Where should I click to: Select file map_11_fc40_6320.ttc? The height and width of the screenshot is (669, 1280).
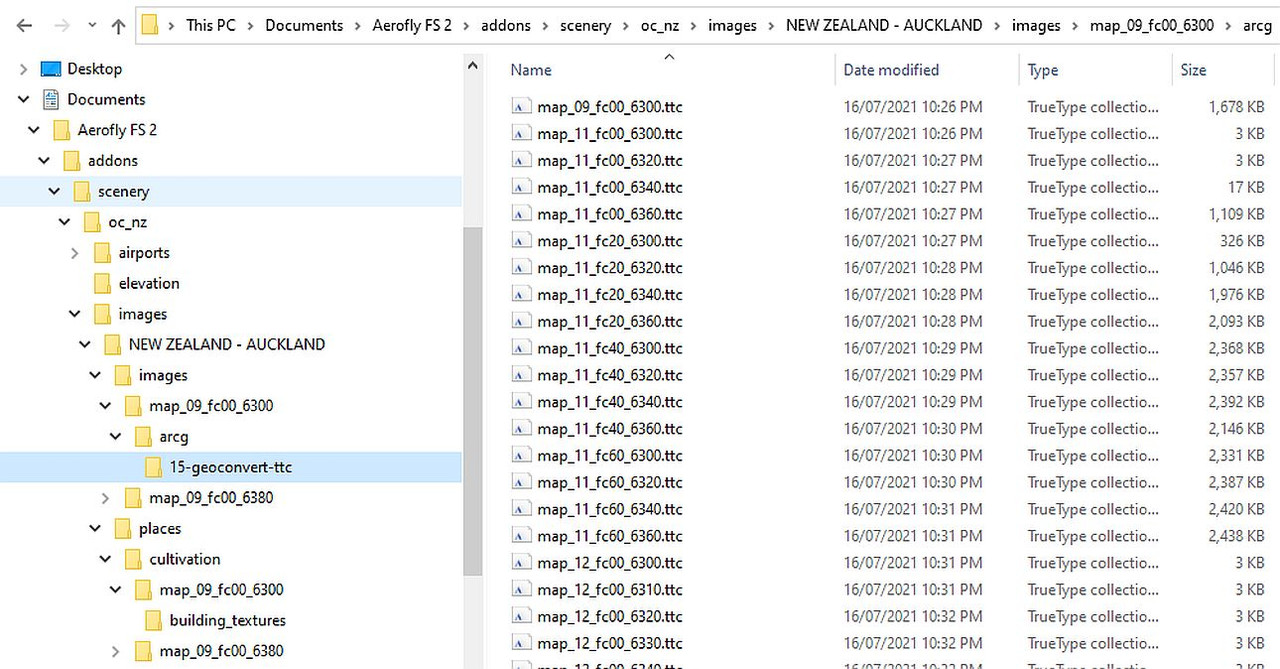point(610,375)
